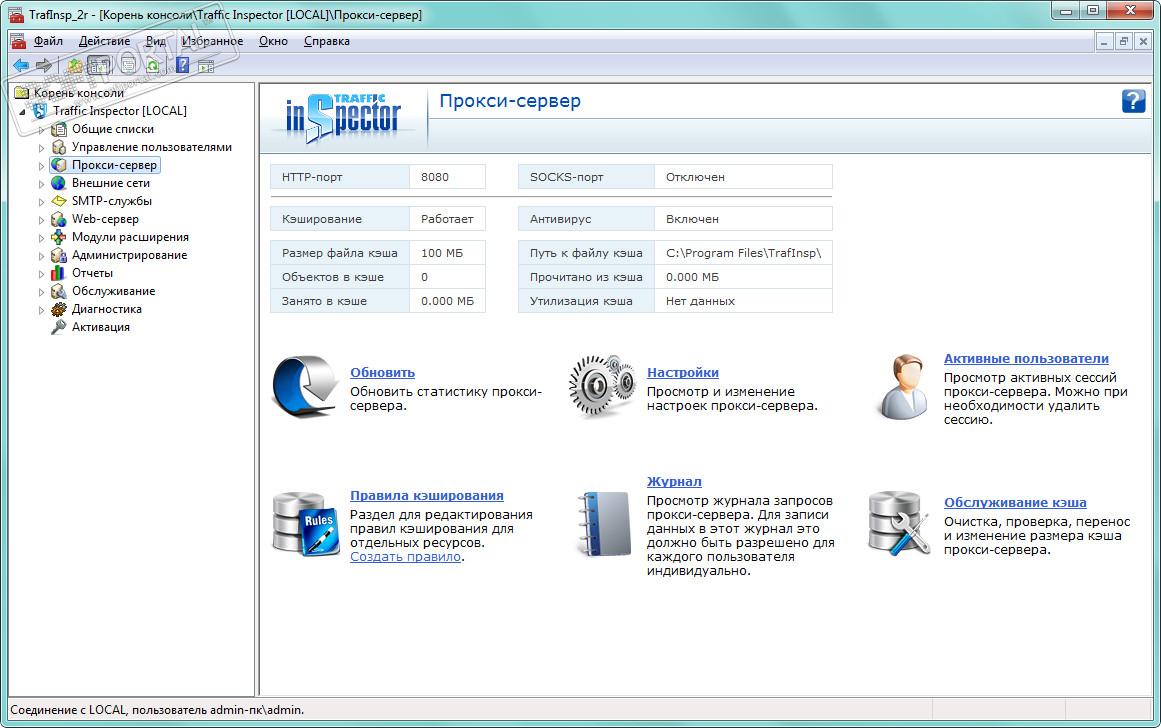Open the Активные пользователи link

pos(1026,358)
